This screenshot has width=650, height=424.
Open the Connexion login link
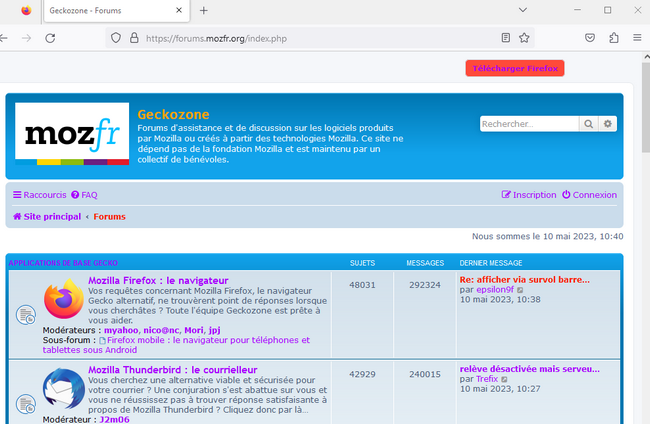point(589,195)
